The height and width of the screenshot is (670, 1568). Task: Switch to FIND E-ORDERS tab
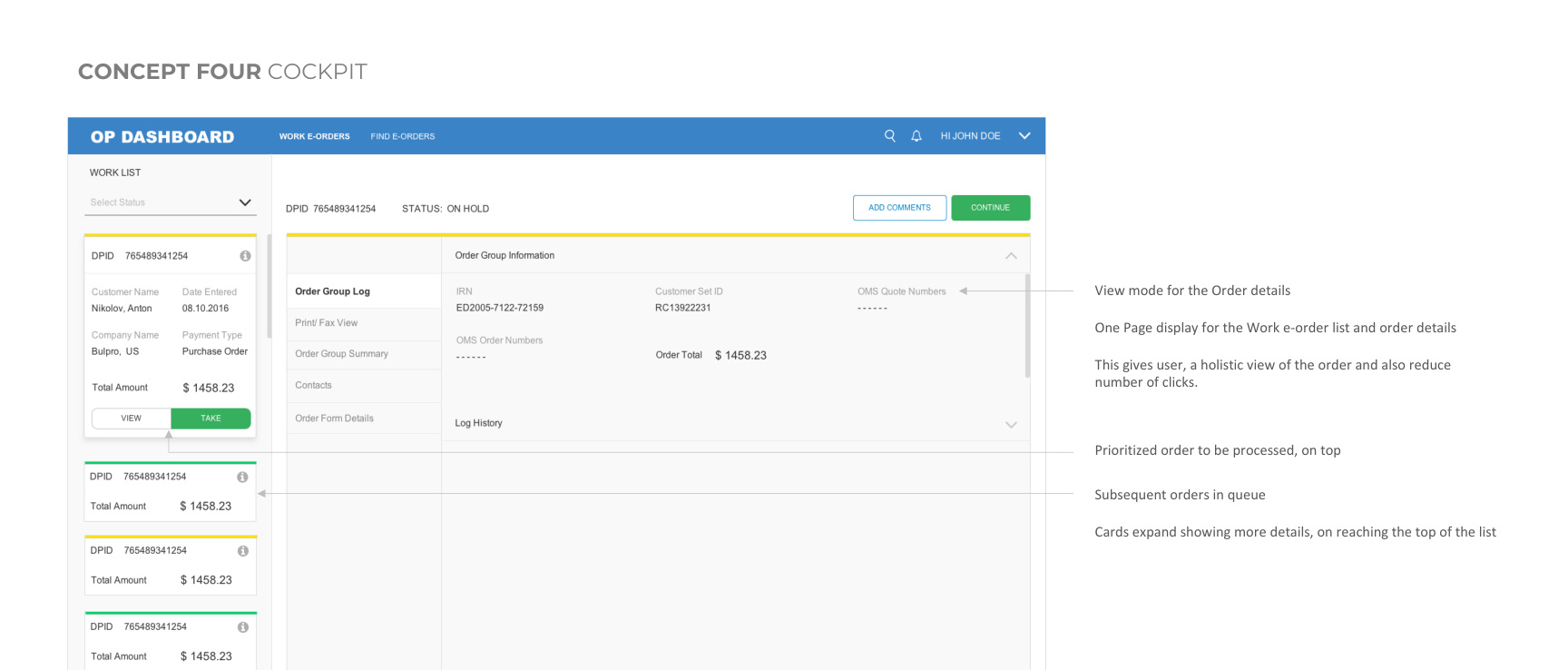(403, 136)
